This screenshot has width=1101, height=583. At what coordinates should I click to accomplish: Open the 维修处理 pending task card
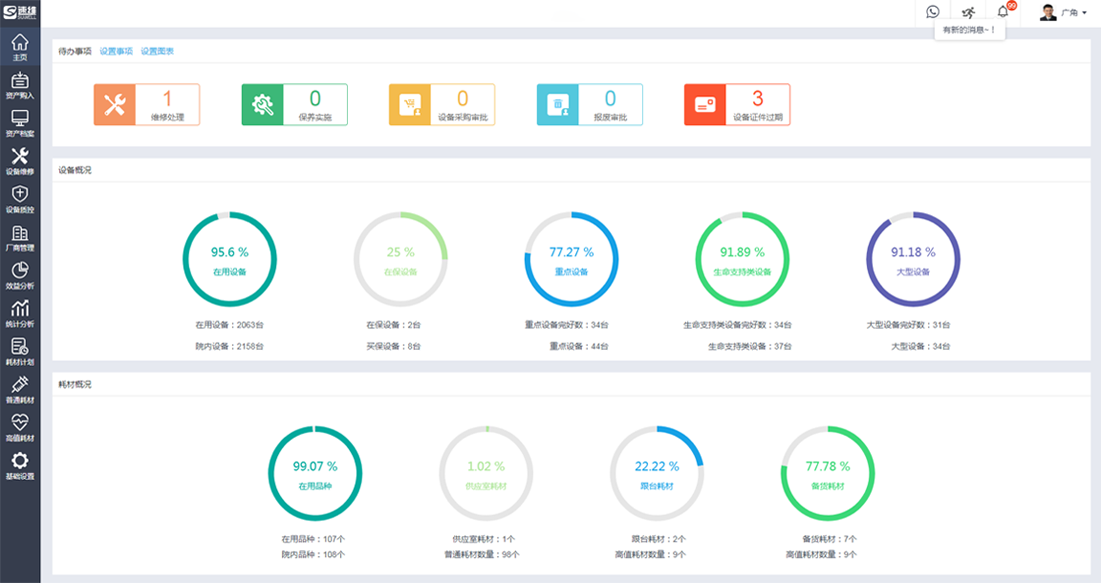[147, 104]
